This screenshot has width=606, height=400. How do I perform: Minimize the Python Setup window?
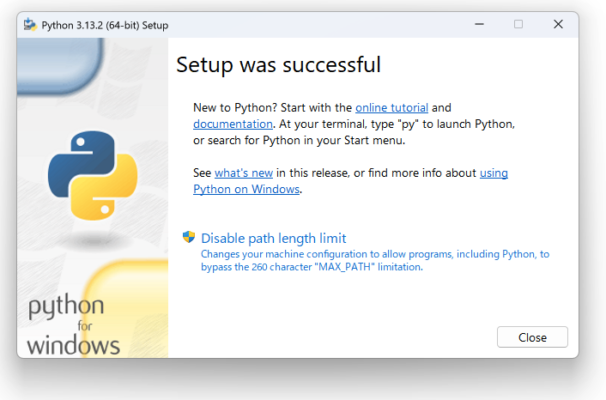point(479,24)
